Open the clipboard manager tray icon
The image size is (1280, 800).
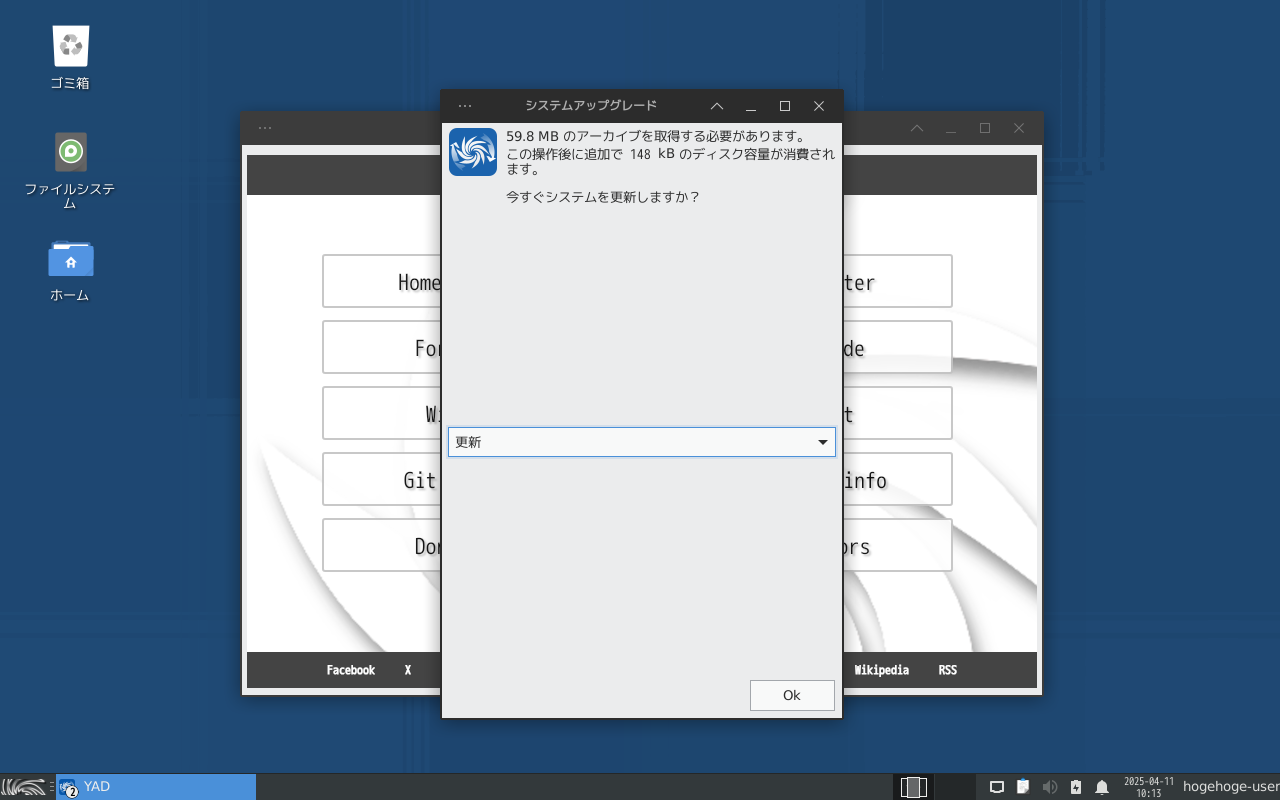(x=1023, y=787)
